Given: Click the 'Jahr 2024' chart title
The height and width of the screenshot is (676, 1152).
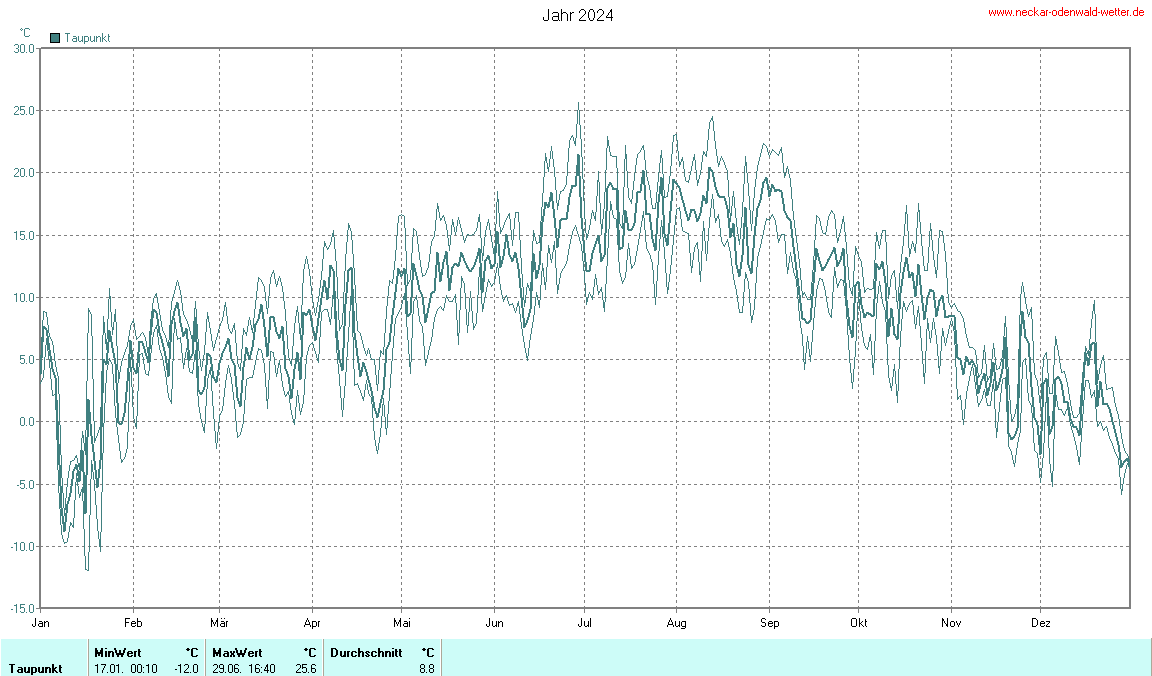Looking at the screenshot, I should click(x=578, y=15).
